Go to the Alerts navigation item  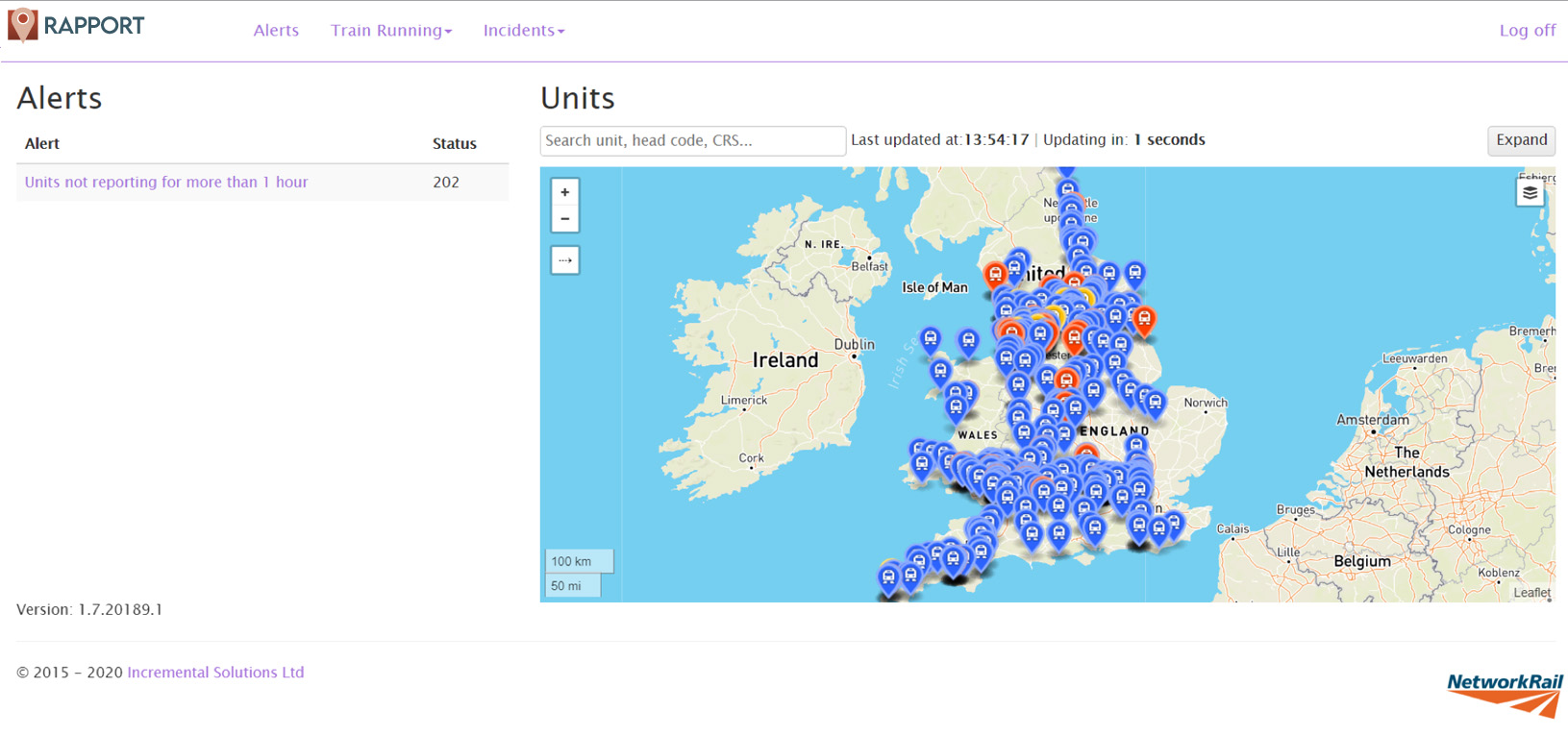tap(276, 31)
